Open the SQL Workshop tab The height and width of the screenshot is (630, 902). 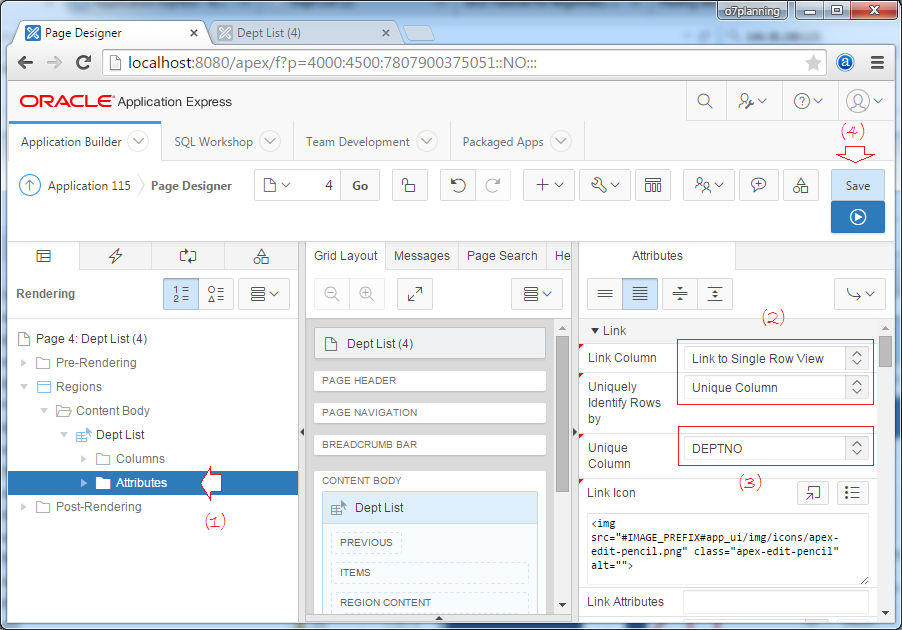pyautogui.click(x=213, y=142)
